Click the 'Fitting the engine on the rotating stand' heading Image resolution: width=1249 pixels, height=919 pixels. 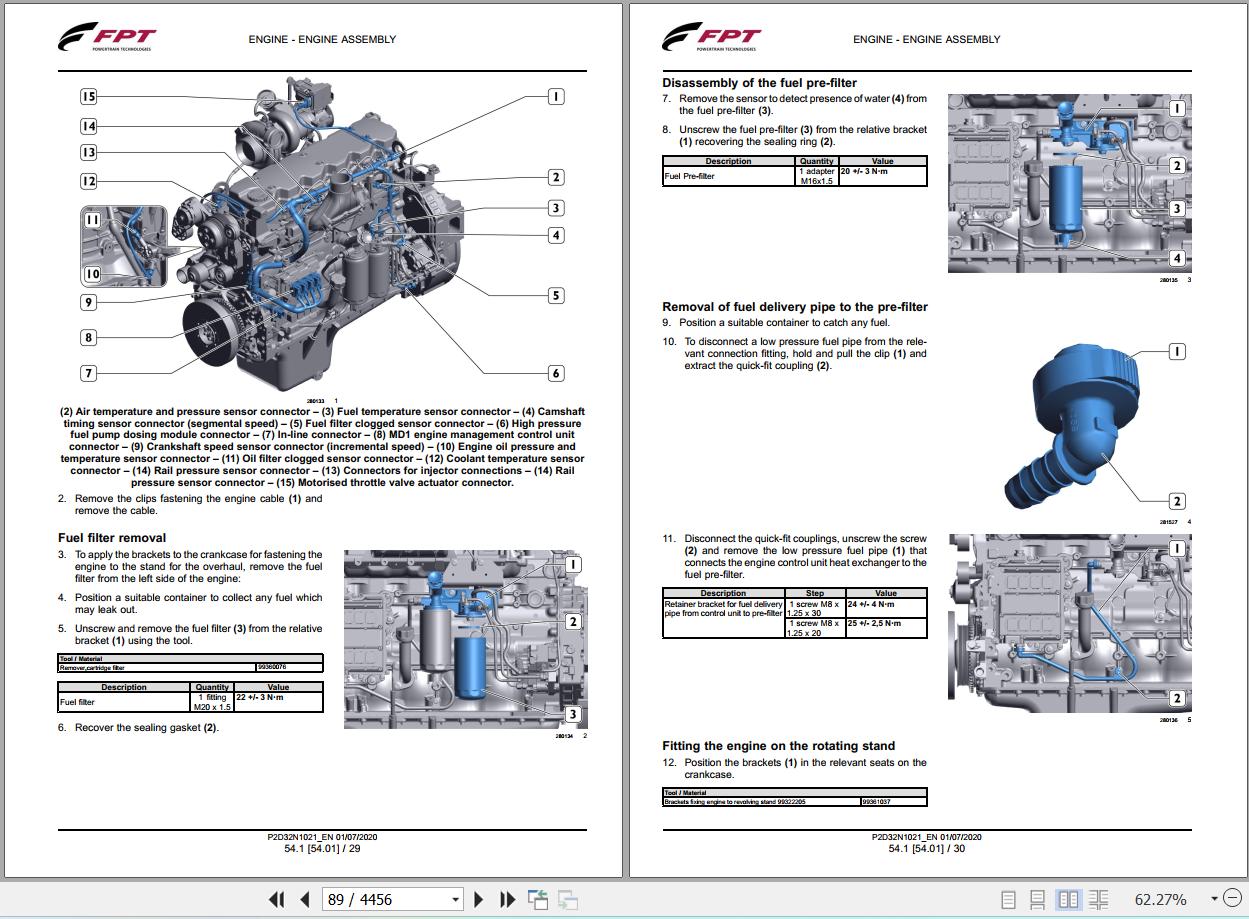[778, 746]
